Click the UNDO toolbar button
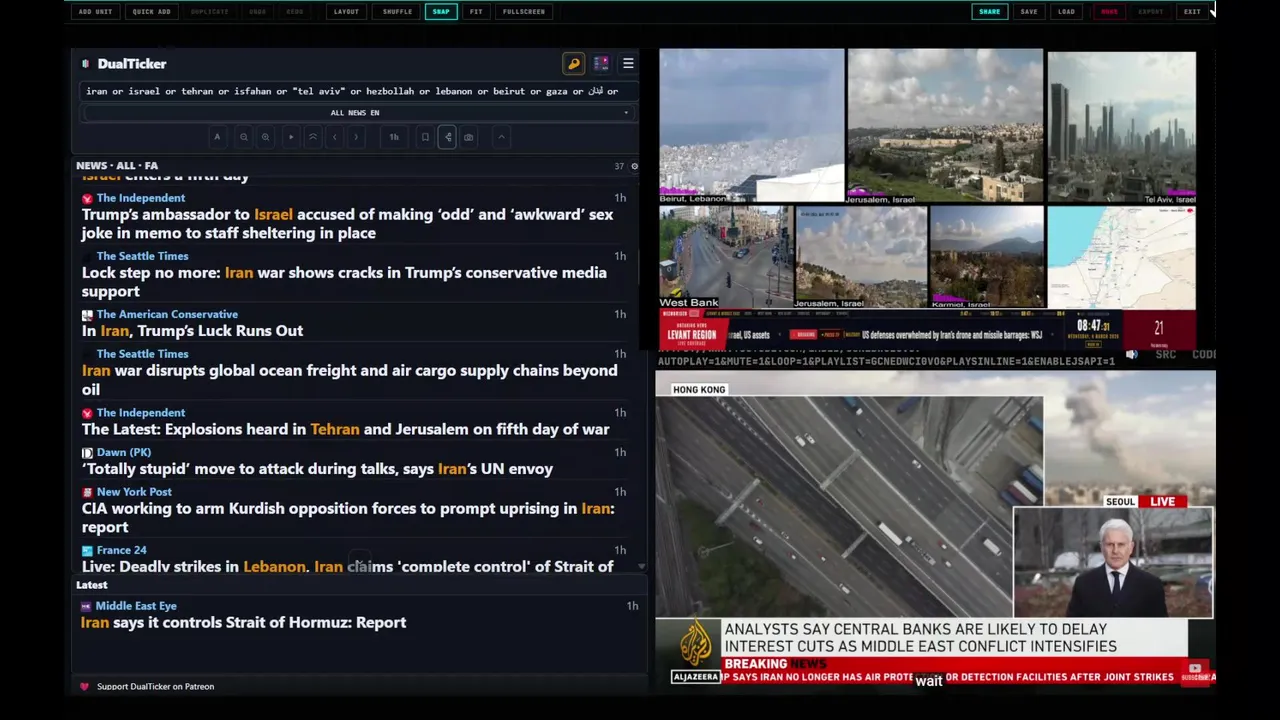The height and width of the screenshot is (720, 1280). pos(258,12)
